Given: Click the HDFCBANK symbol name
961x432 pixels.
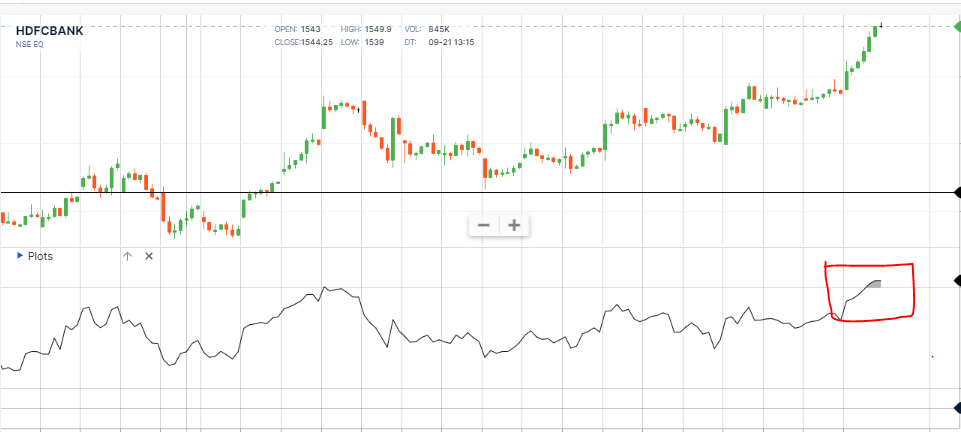Looking at the screenshot, I should tap(50, 30).
